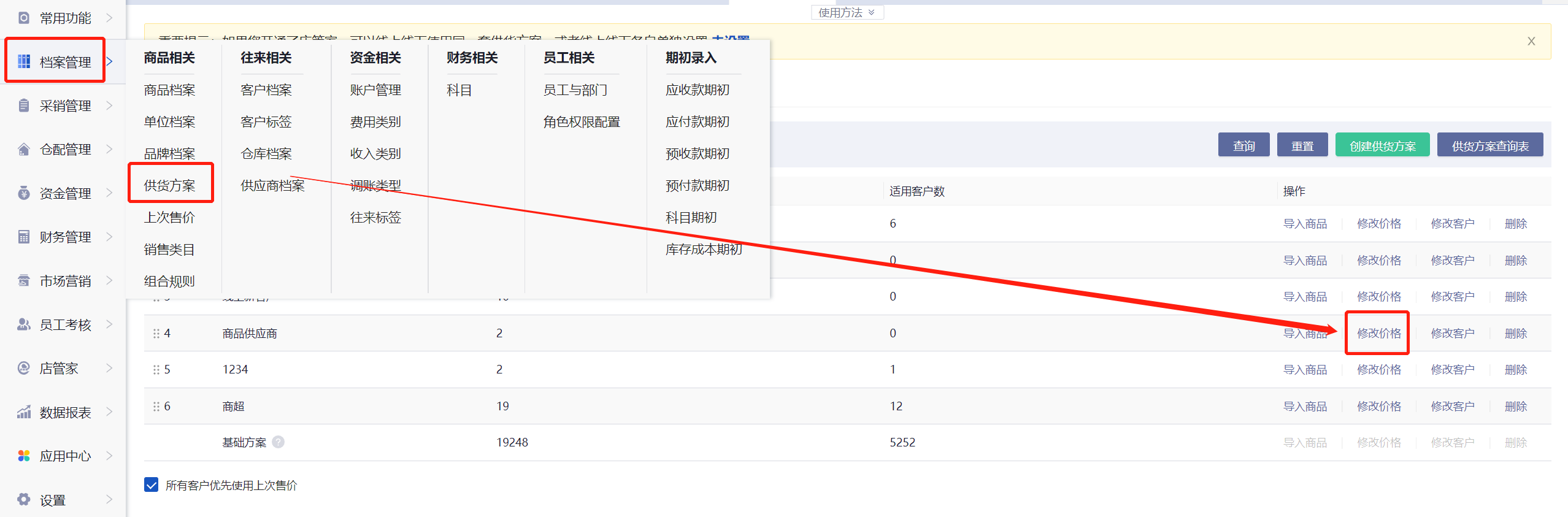Click the 仓配管理 warehouse icon
Image resolution: width=1568 pixels, height=517 pixels.
[x=24, y=149]
